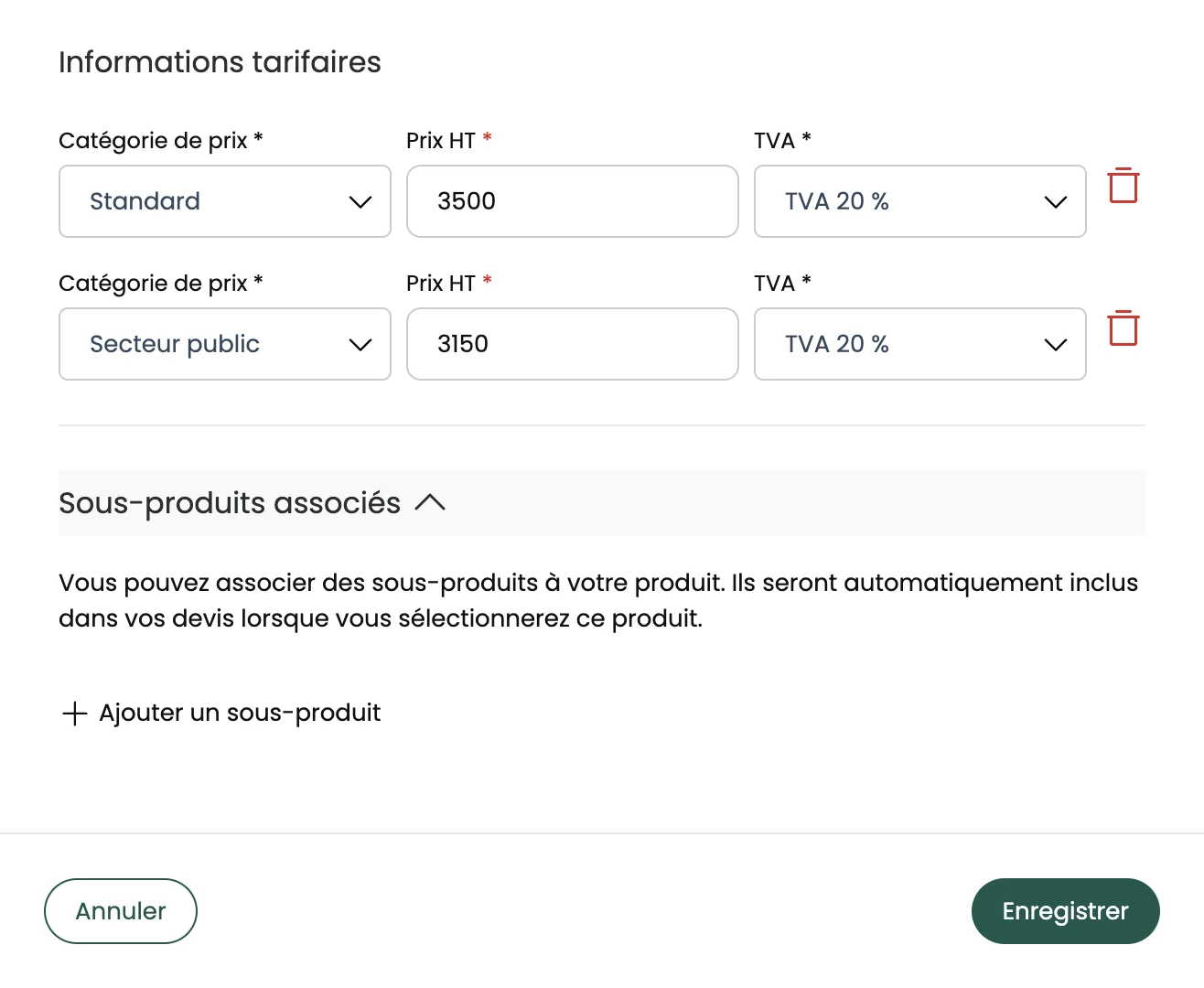
Task: Click the sous-produits description paragraph
Action: point(598,600)
